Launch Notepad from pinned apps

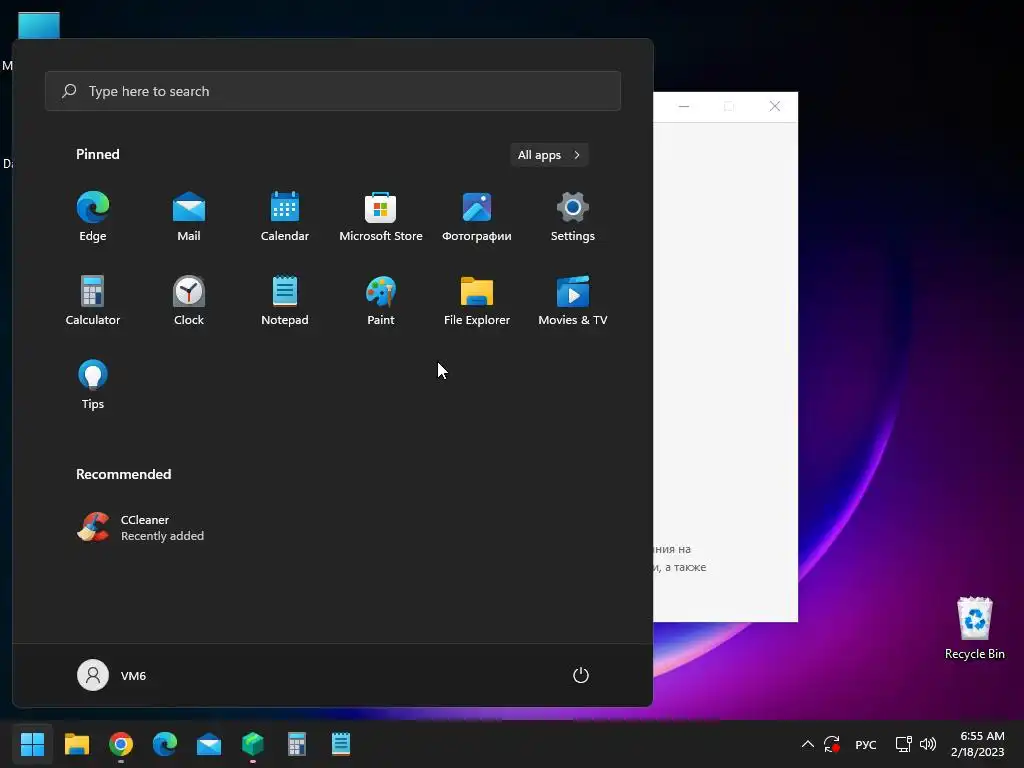285,301
